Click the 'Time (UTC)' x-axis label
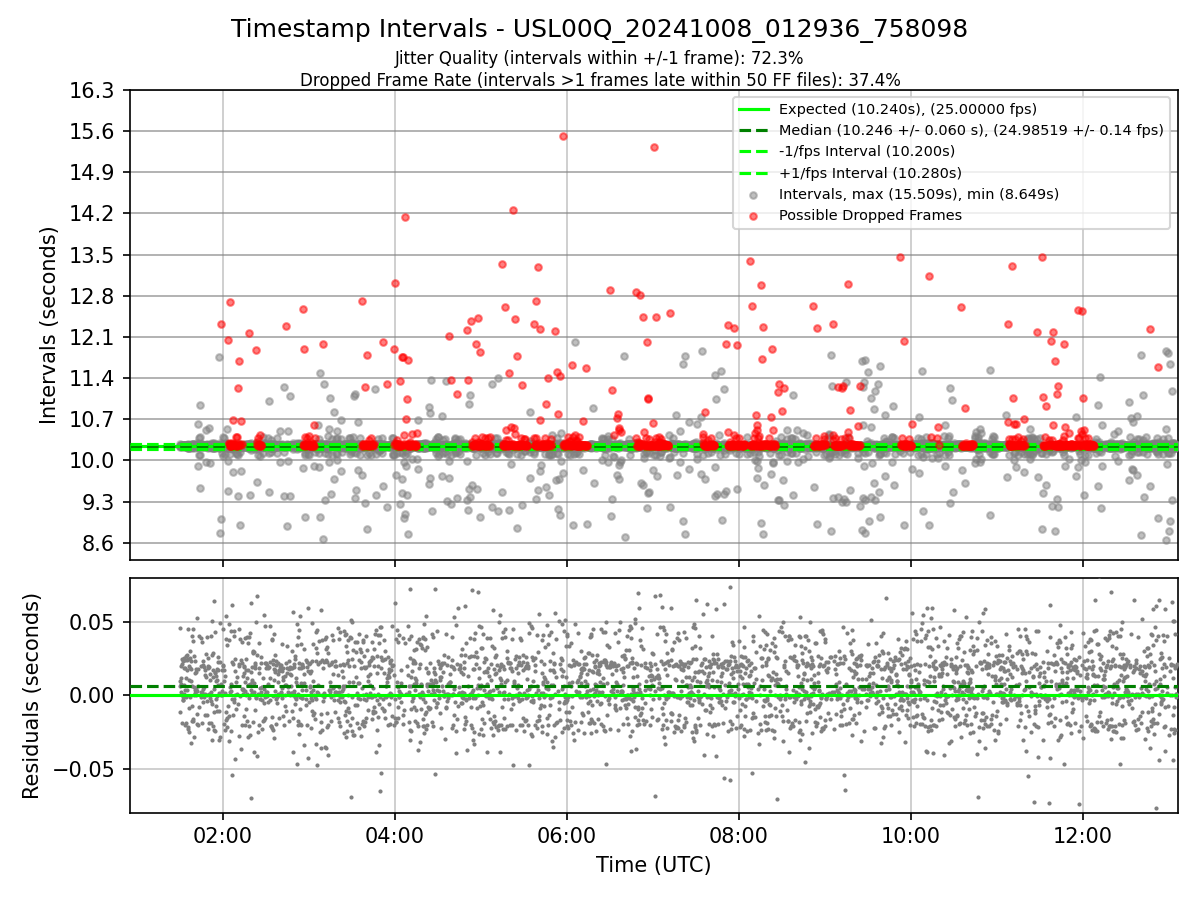The width and height of the screenshot is (1200, 900). [x=653, y=865]
